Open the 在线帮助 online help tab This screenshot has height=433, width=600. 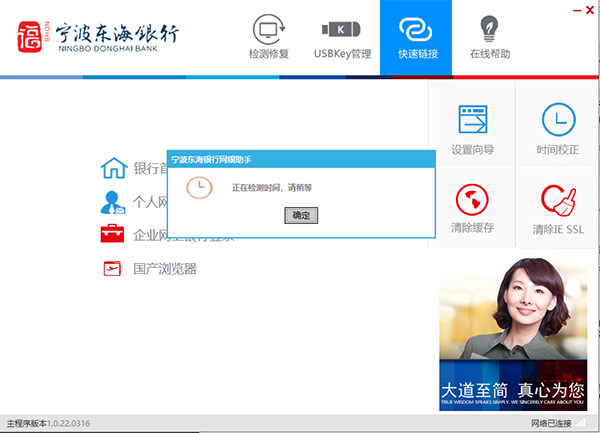click(x=490, y=37)
